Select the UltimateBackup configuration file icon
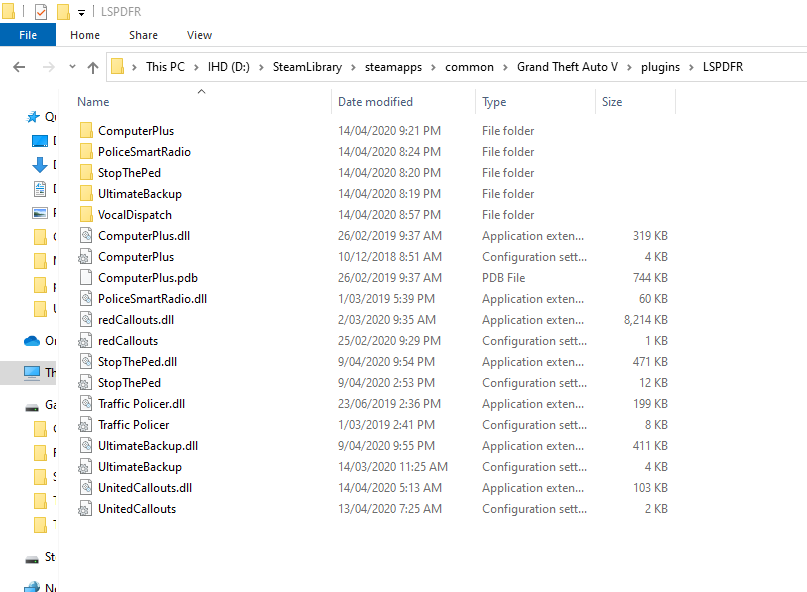Image resolution: width=807 pixels, height=592 pixels. point(85,466)
